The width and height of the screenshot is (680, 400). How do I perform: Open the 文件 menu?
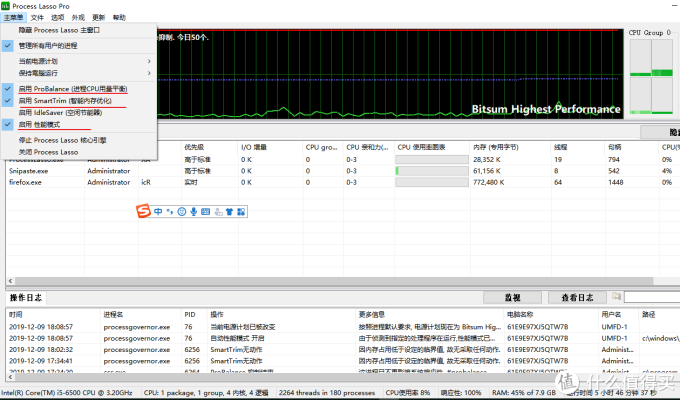click(37, 17)
